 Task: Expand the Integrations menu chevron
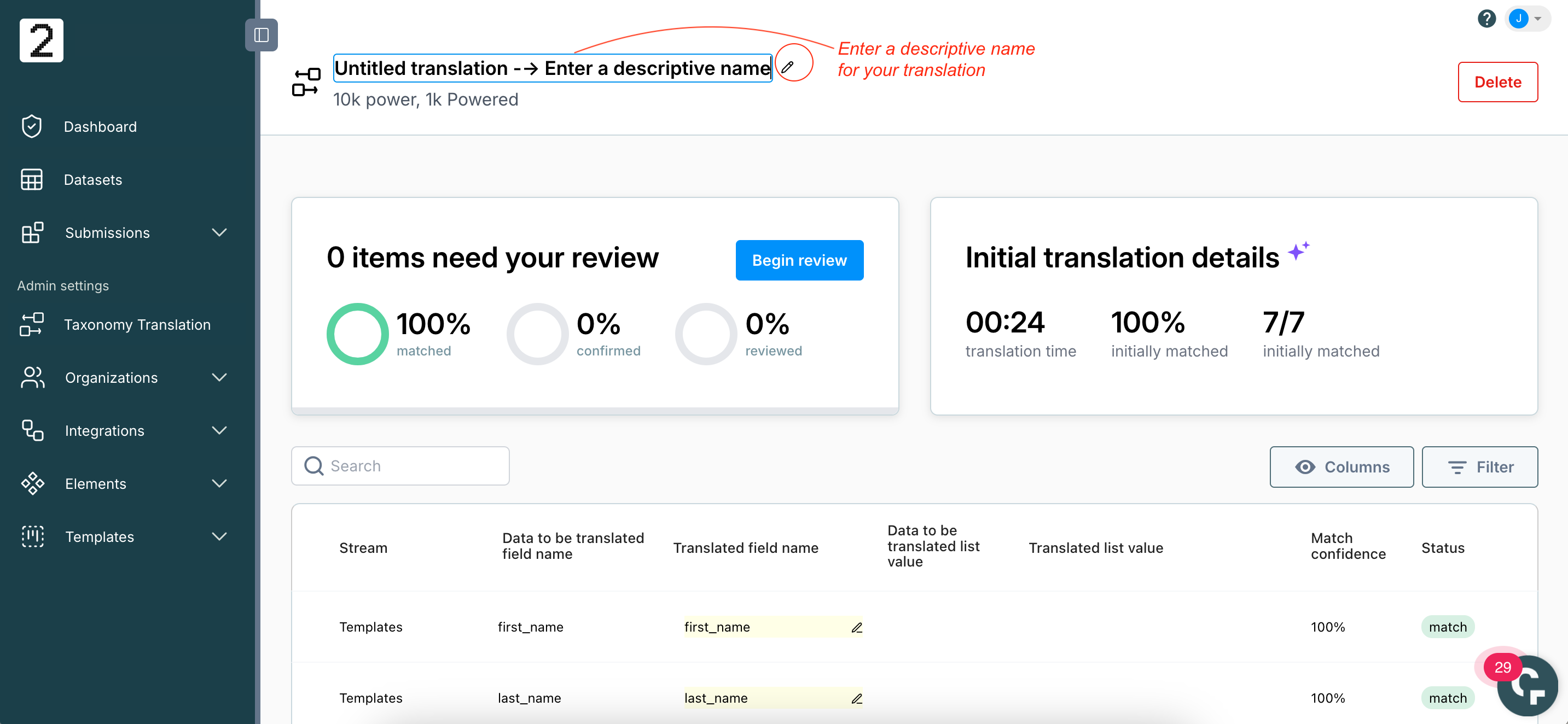(x=219, y=430)
